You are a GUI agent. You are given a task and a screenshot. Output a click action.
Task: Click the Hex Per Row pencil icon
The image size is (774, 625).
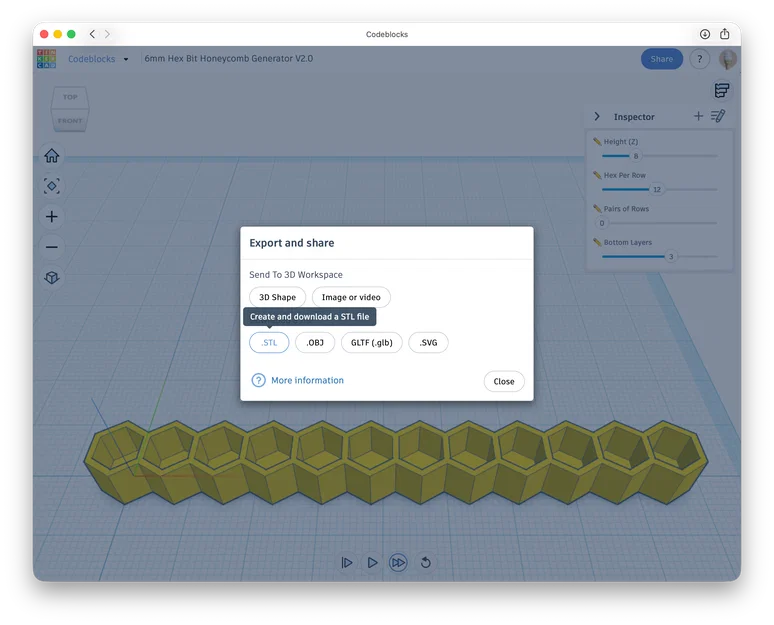(x=597, y=175)
